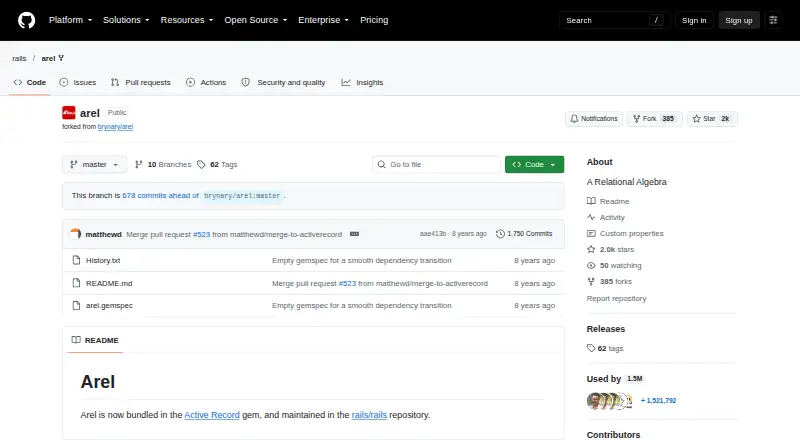Open the Contributors heading link
This screenshot has height=440, width=800.
tap(613, 435)
